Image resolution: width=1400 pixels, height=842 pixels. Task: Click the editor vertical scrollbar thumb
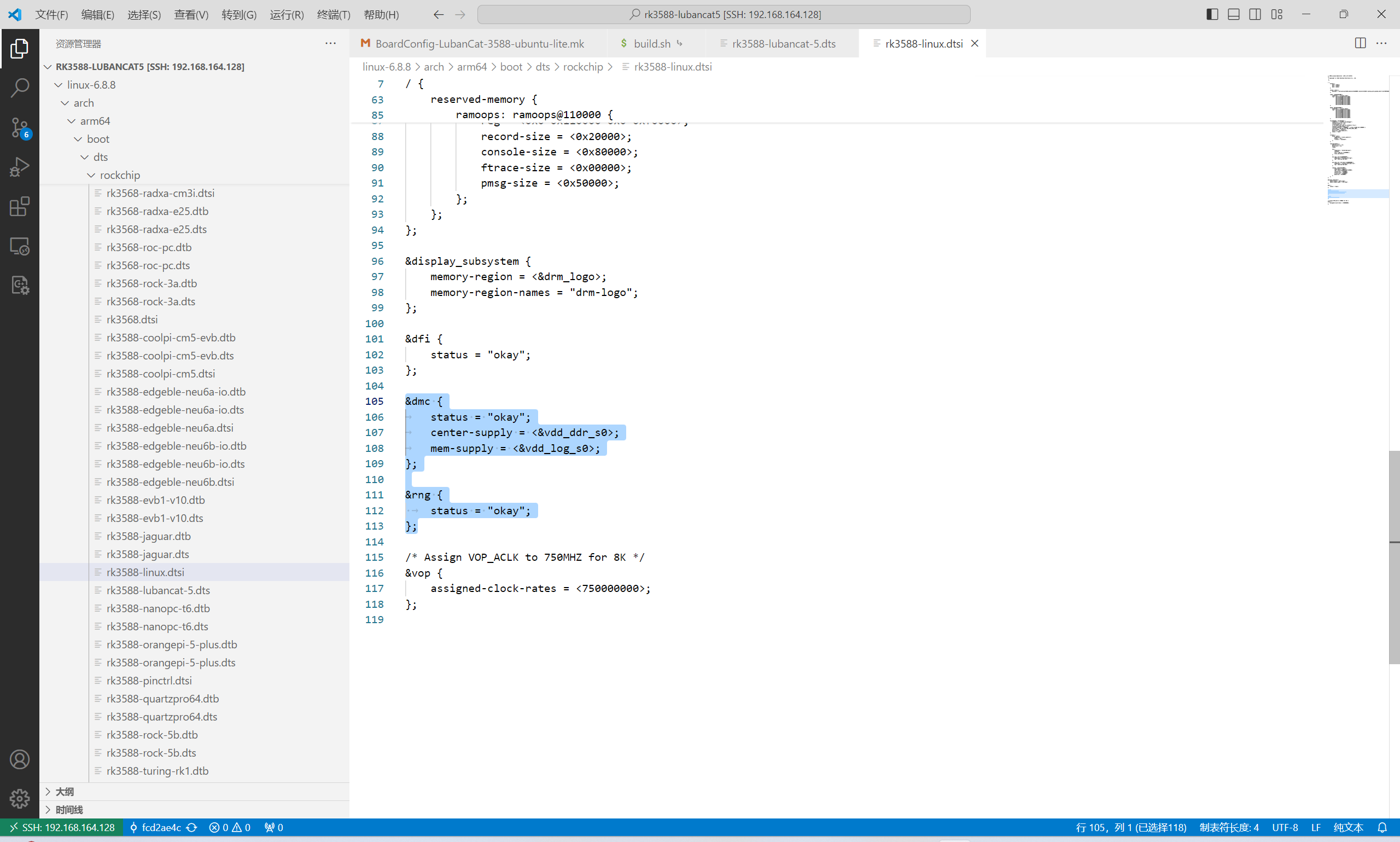pyautogui.click(x=1395, y=557)
